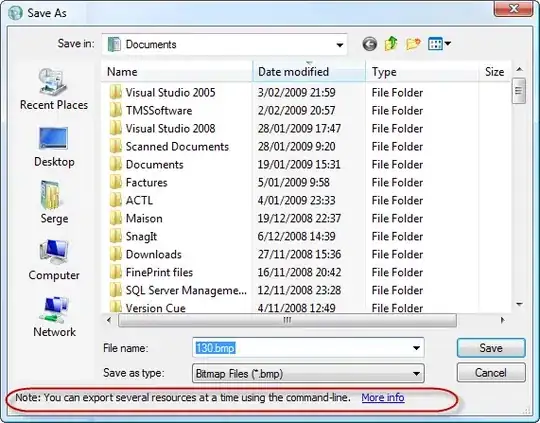Image resolution: width=540 pixels, height=423 pixels.
Task: Select the ACTL folder icon
Action: (x=115, y=200)
